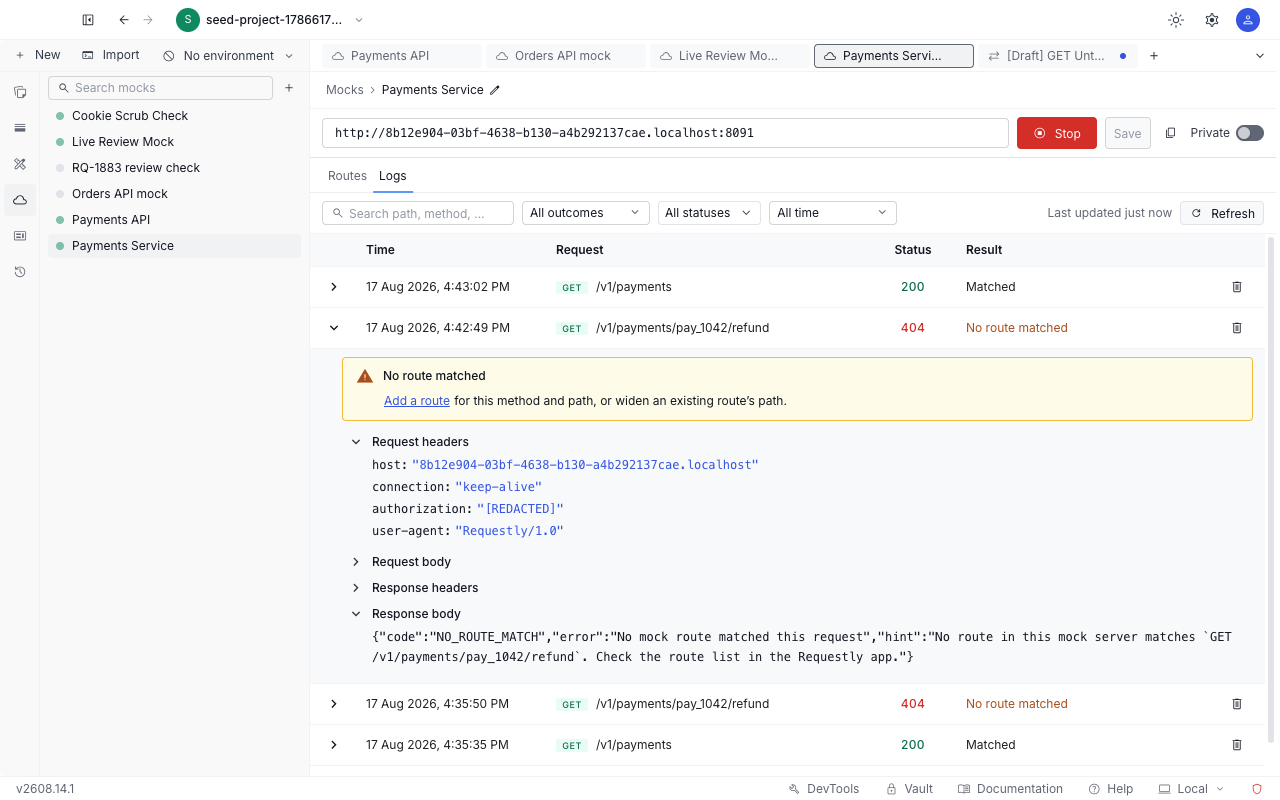Click the red shield icon in status bar
This screenshot has height=800, width=1280.
click(x=1257, y=789)
